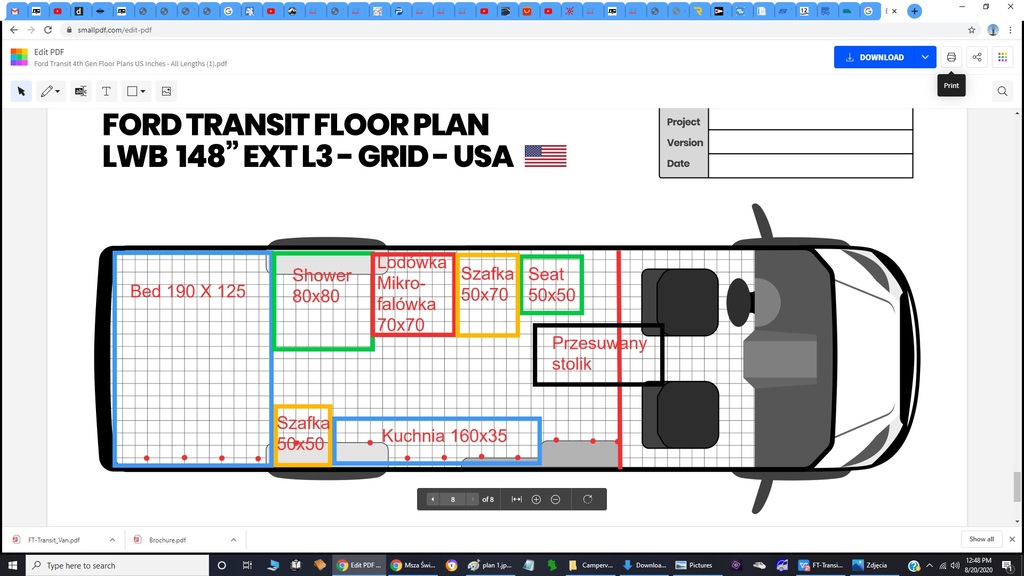Click the Version field in title block

coord(810,142)
